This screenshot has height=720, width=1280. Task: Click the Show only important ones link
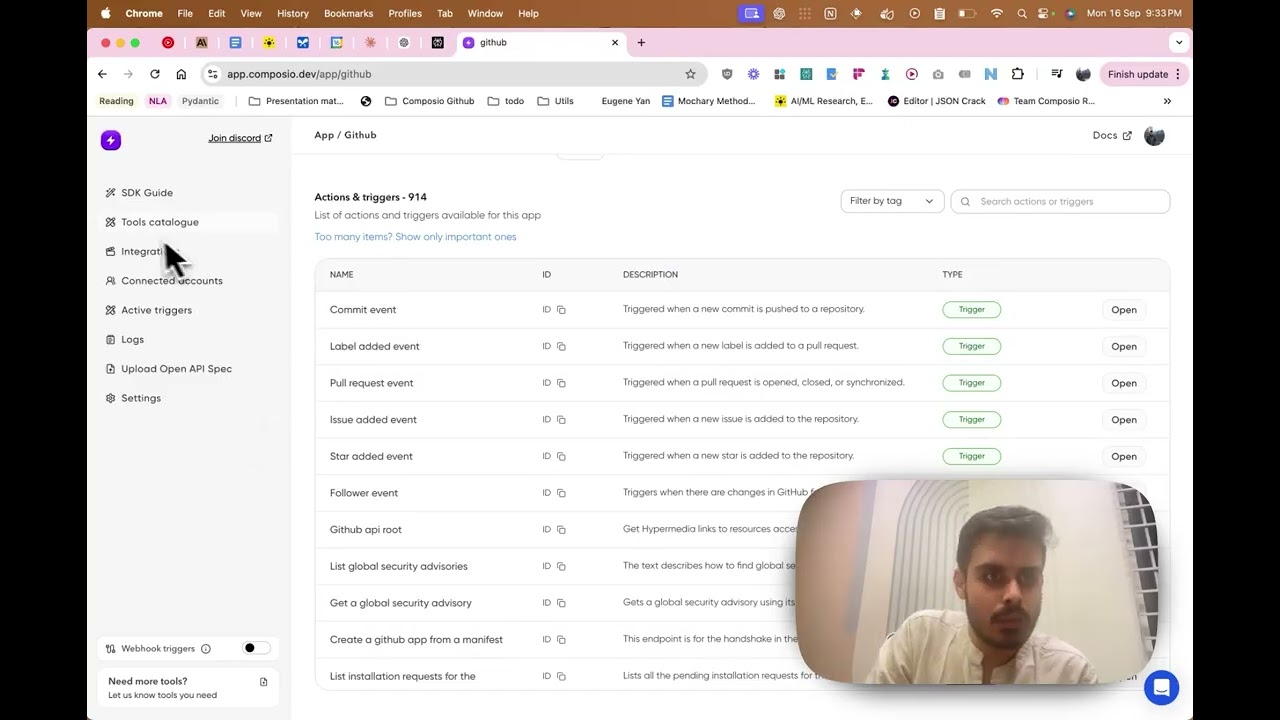tap(455, 237)
